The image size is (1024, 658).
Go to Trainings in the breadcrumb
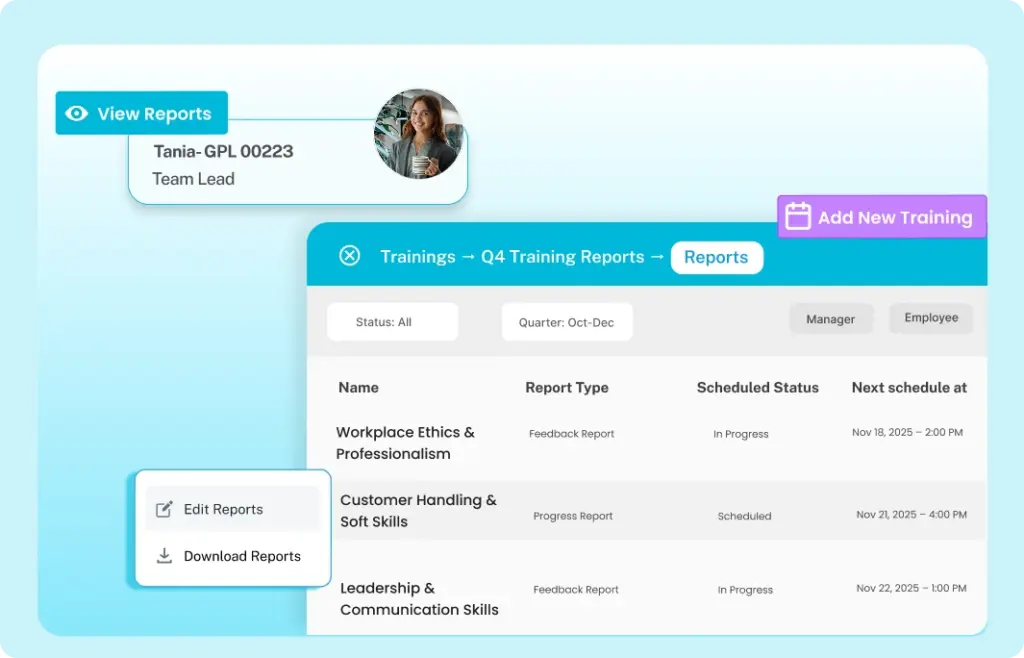[417, 257]
